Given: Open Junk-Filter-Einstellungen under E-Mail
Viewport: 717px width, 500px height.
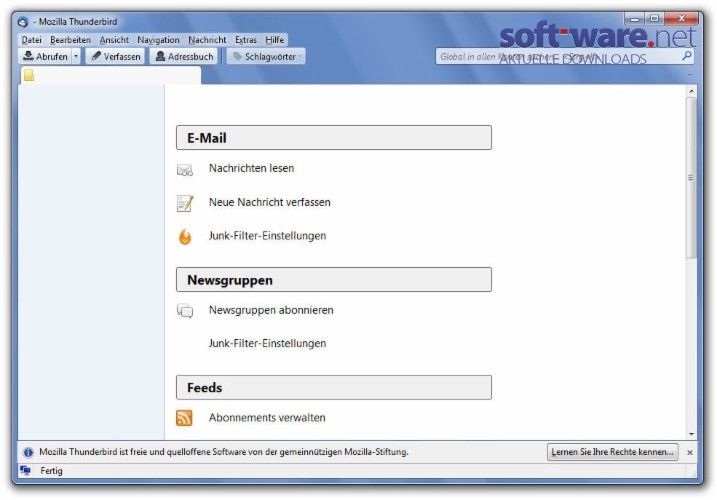Looking at the screenshot, I should point(268,236).
